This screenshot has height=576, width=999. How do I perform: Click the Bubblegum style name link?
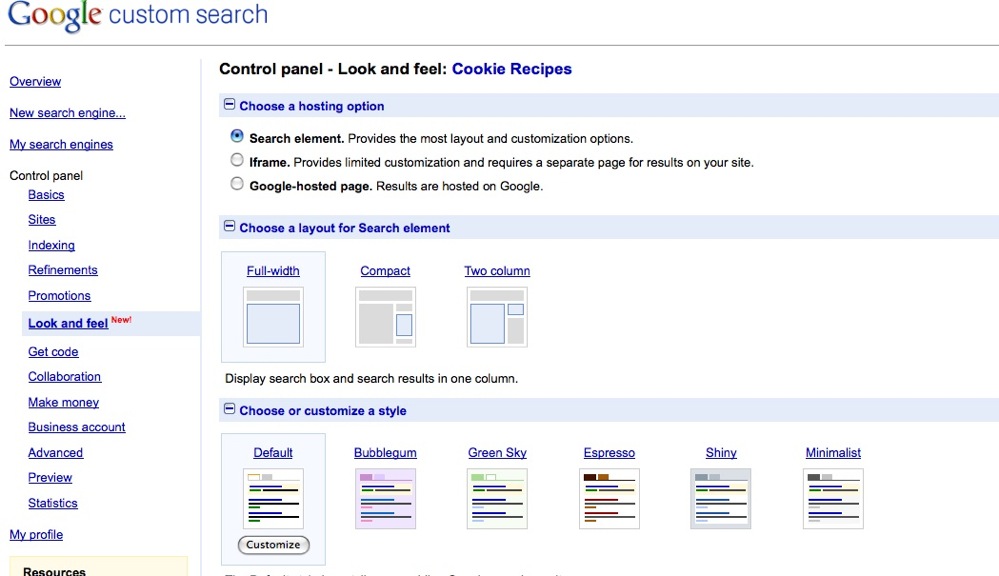point(385,453)
